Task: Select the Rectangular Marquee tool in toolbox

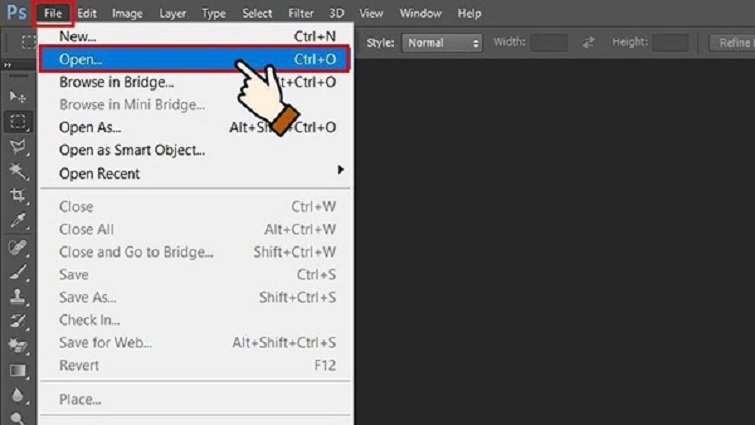Action: [x=18, y=122]
